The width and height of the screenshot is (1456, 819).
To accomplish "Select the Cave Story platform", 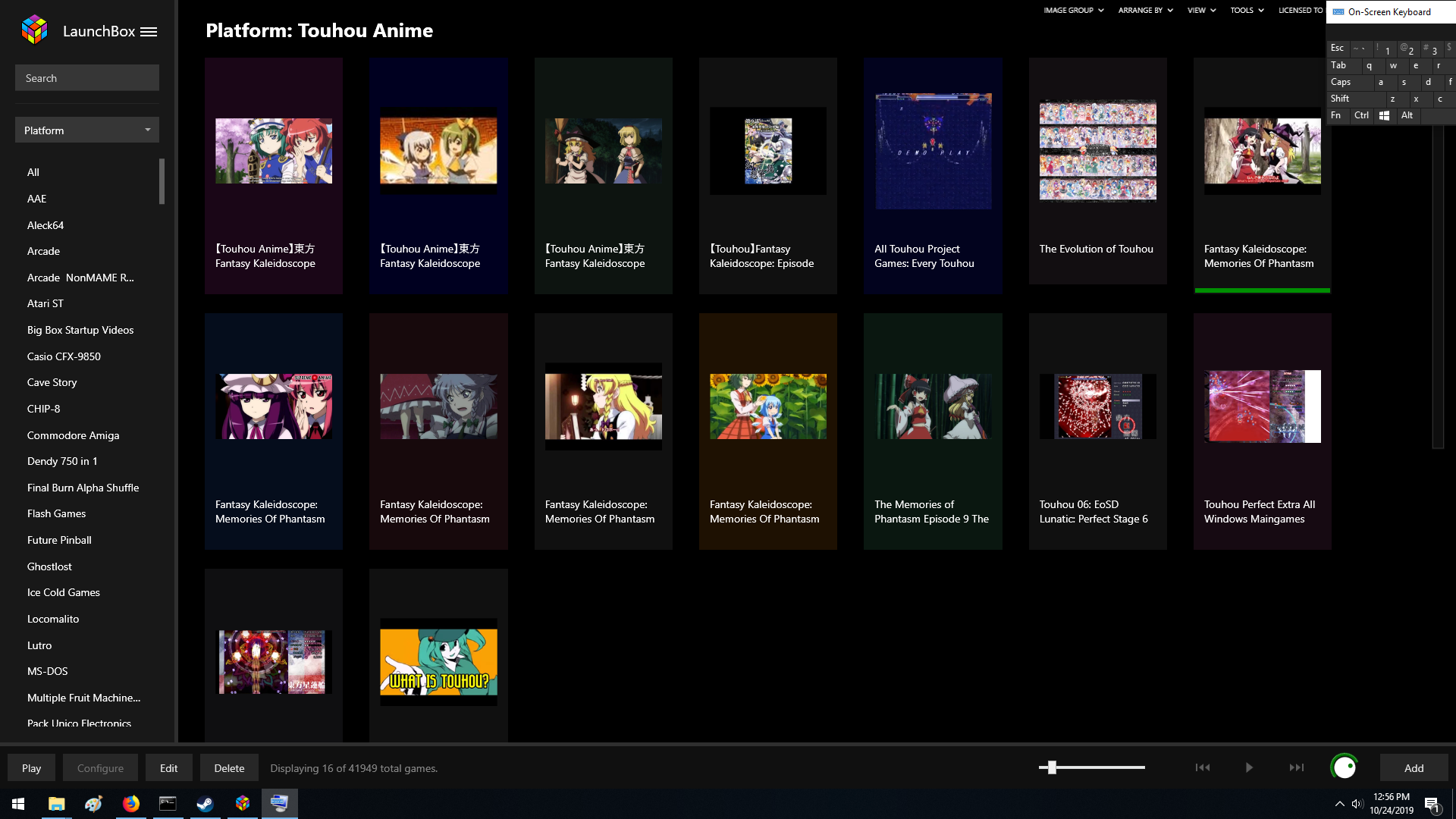I will point(52,383).
